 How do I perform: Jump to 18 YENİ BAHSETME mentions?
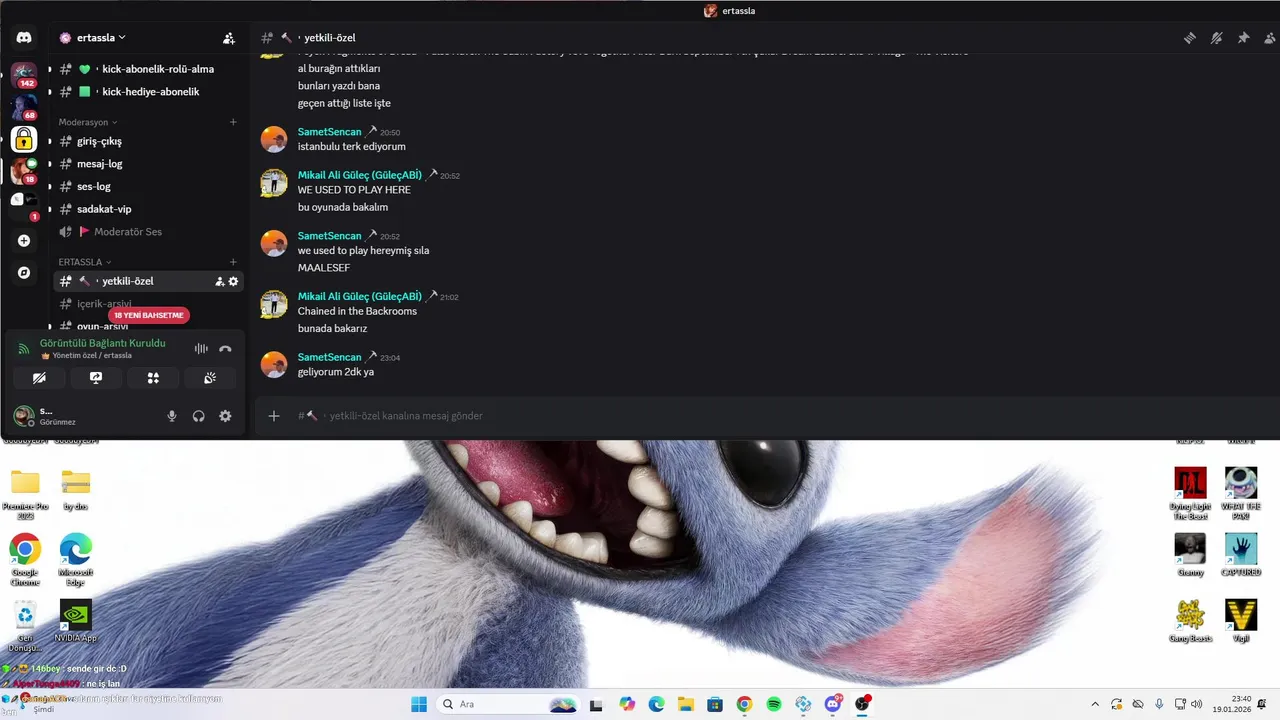pos(149,315)
